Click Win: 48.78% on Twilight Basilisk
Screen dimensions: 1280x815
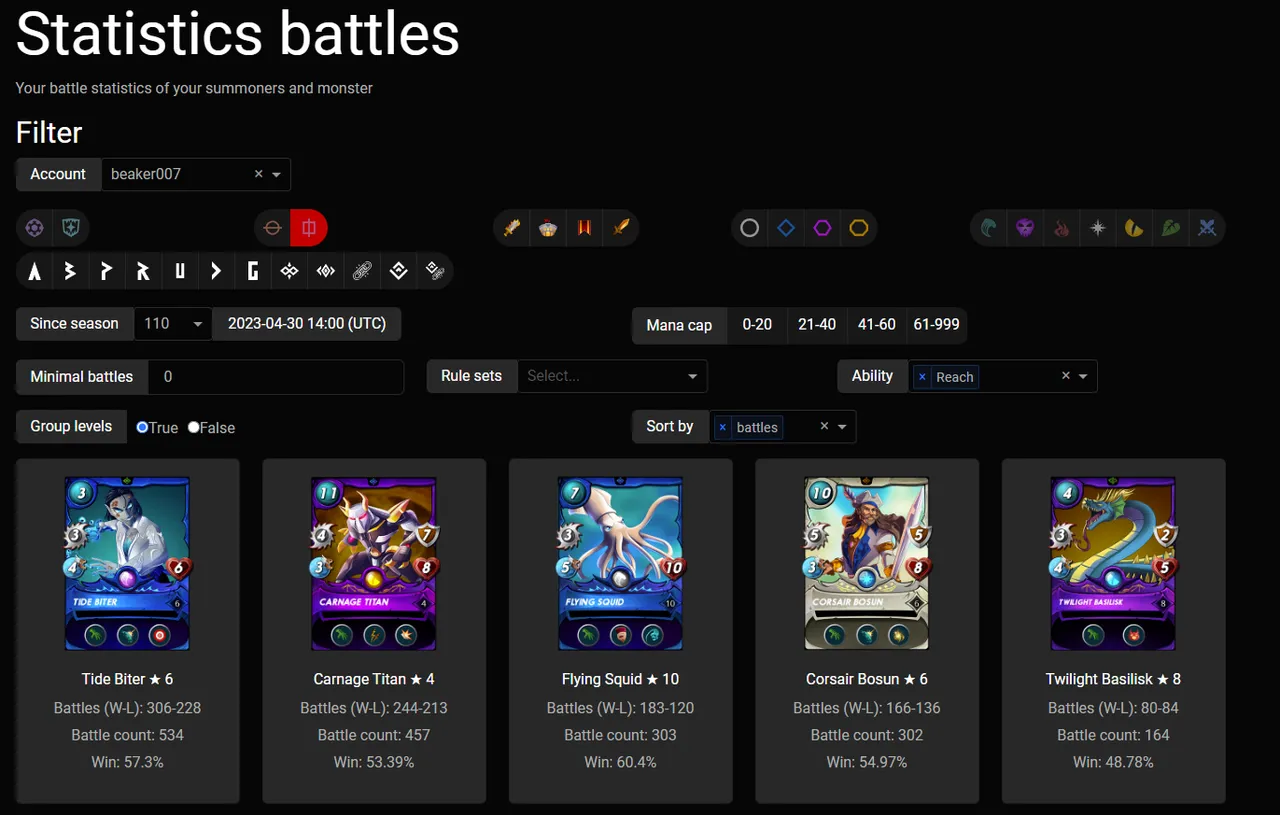click(1113, 762)
